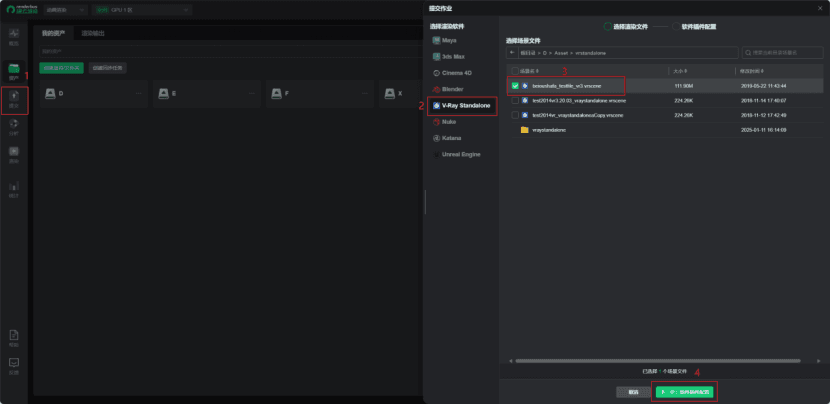Viewport: 830px width, 404px height.
Task: Check test2014vr3.20.03_vraystandalone.vrscene checkbox
Action: point(515,100)
